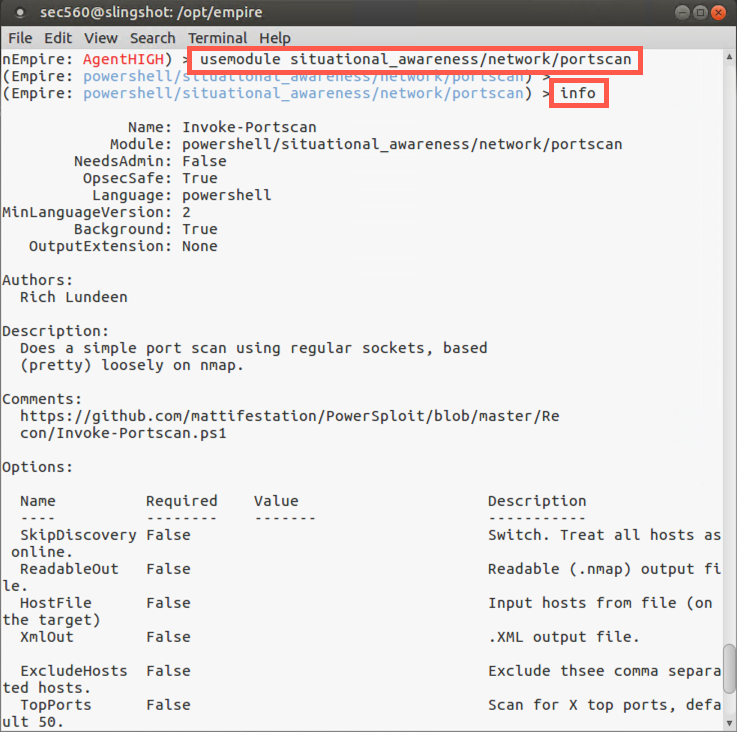Click the 'Name' column header
This screenshot has width=737, height=732.
(x=38, y=501)
